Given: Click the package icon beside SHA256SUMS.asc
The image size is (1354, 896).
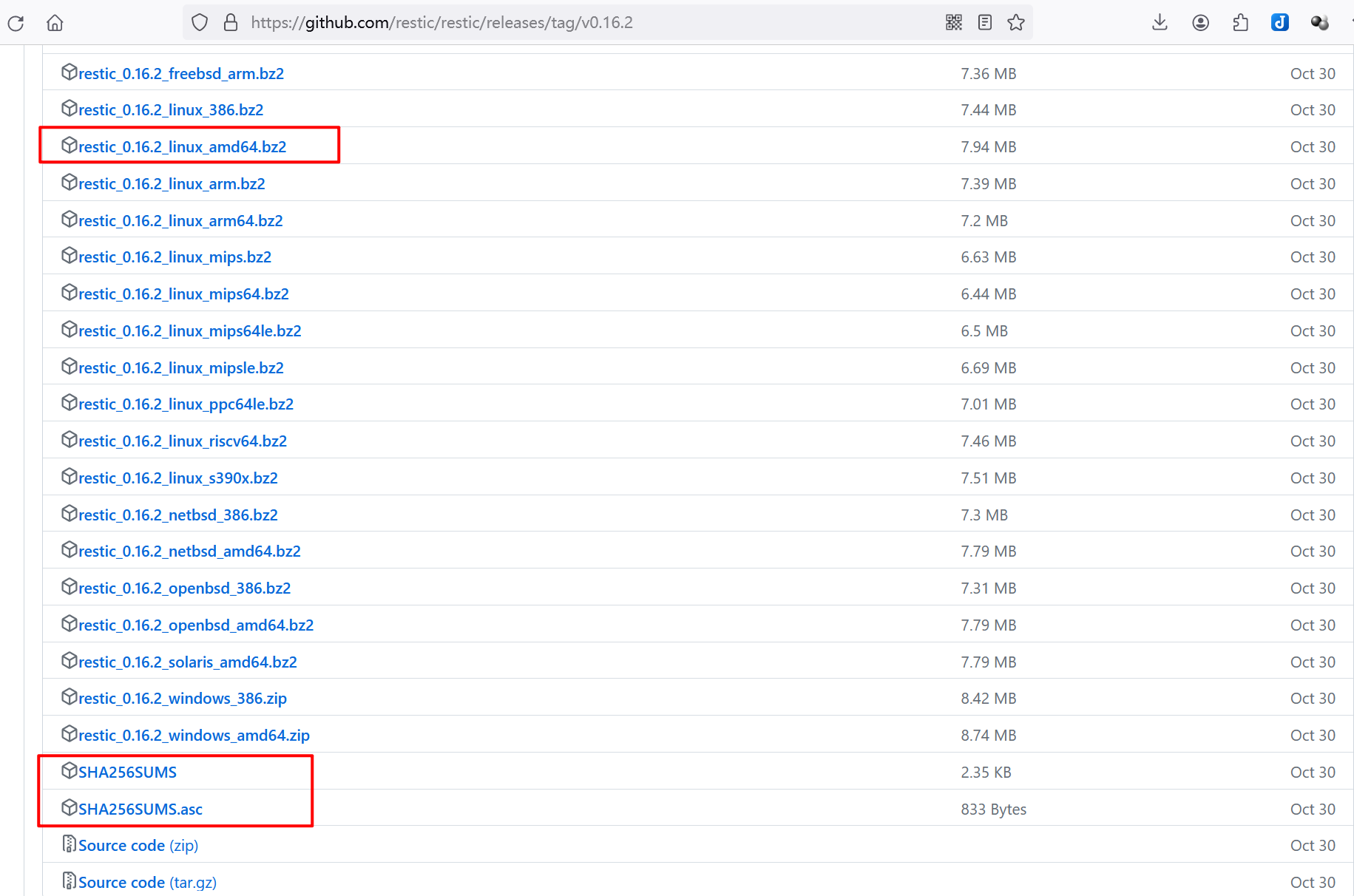Looking at the screenshot, I should (x=70, y=808).
